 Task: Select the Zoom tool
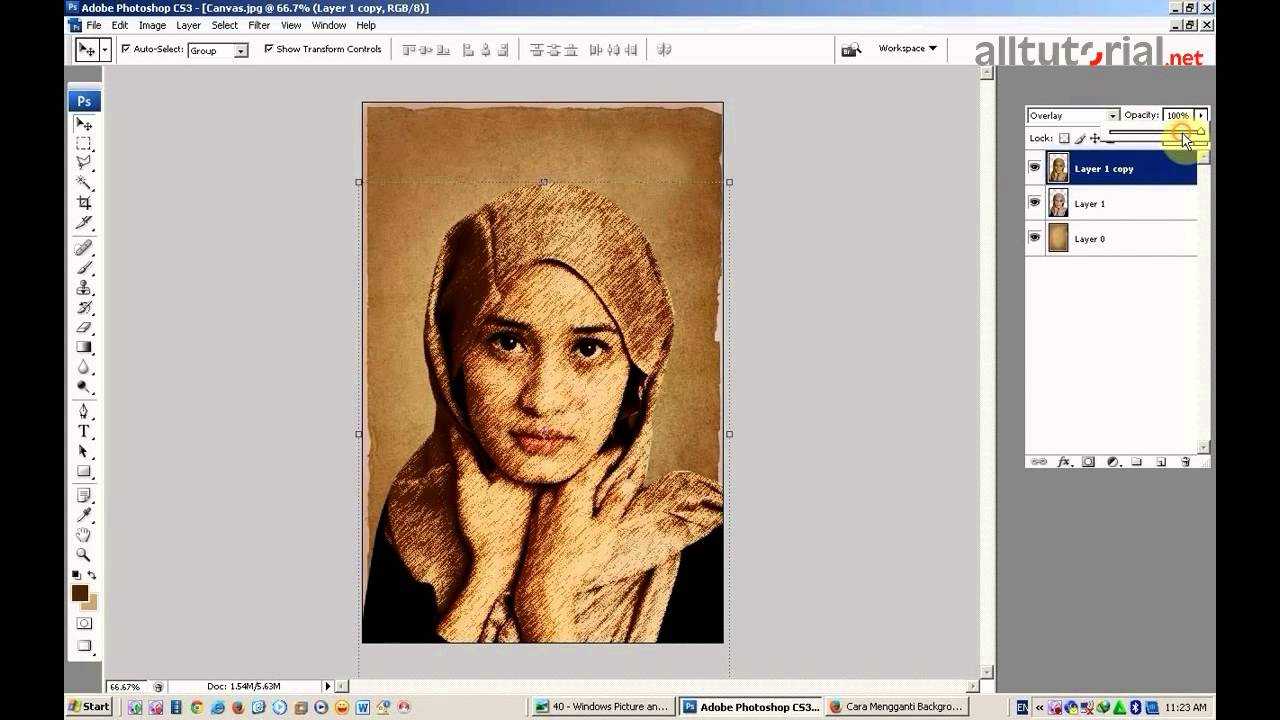pos(84,555)
